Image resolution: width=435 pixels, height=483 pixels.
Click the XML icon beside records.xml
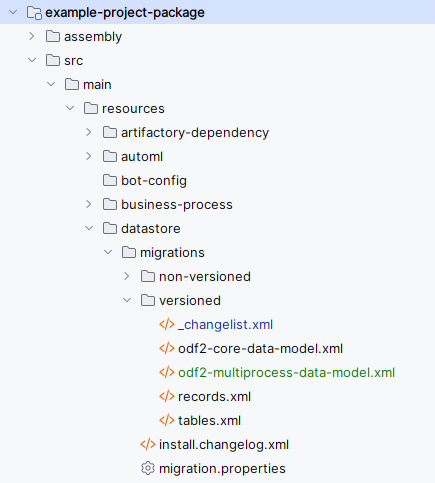(x=167, y=396)
